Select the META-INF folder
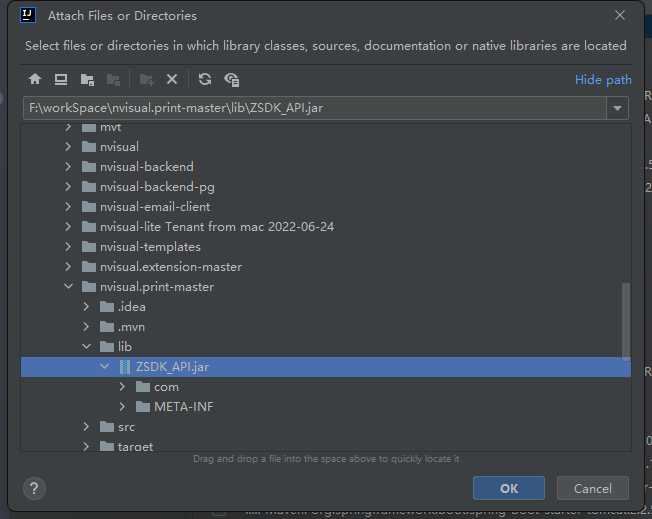 326,407
